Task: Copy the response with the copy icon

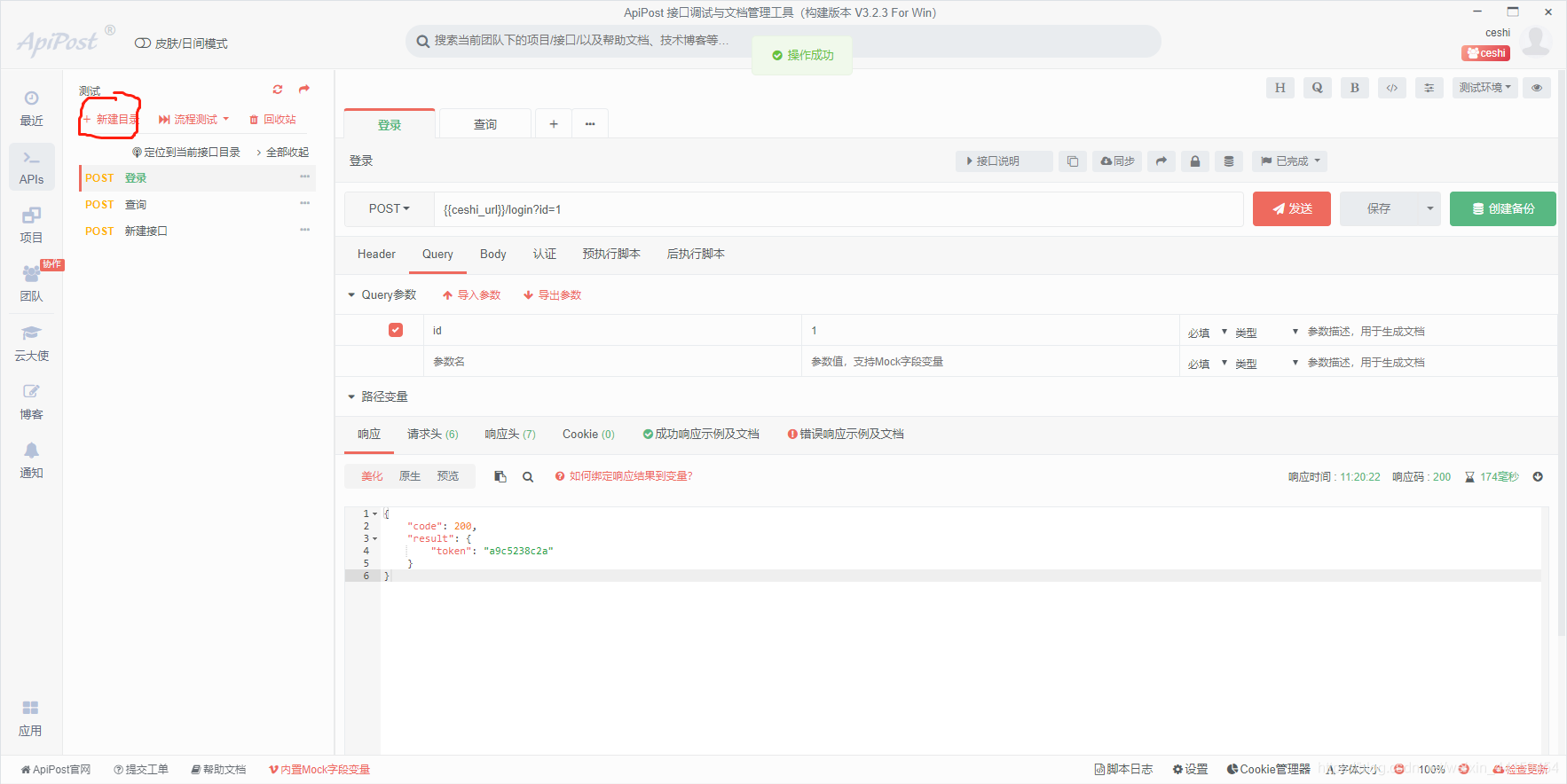Action: [x=500, y=476]
